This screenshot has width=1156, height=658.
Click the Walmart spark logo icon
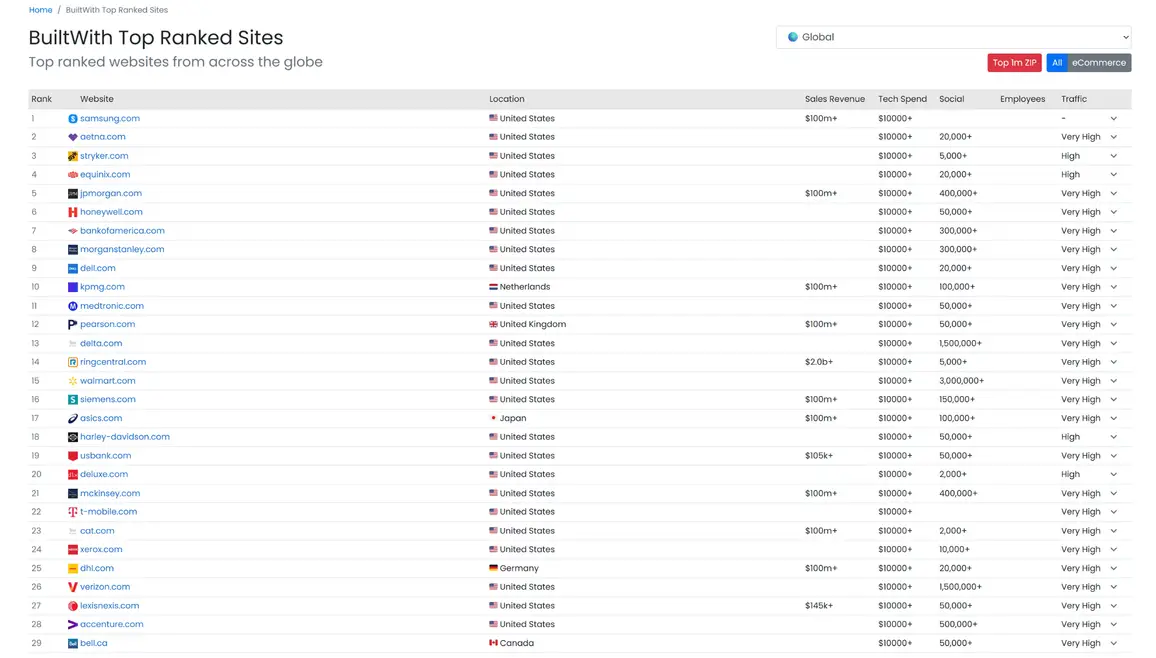(73, 381)
